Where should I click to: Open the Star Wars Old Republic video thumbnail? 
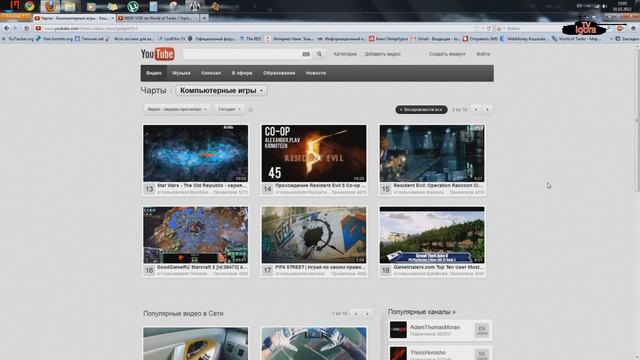click(196, 153)
